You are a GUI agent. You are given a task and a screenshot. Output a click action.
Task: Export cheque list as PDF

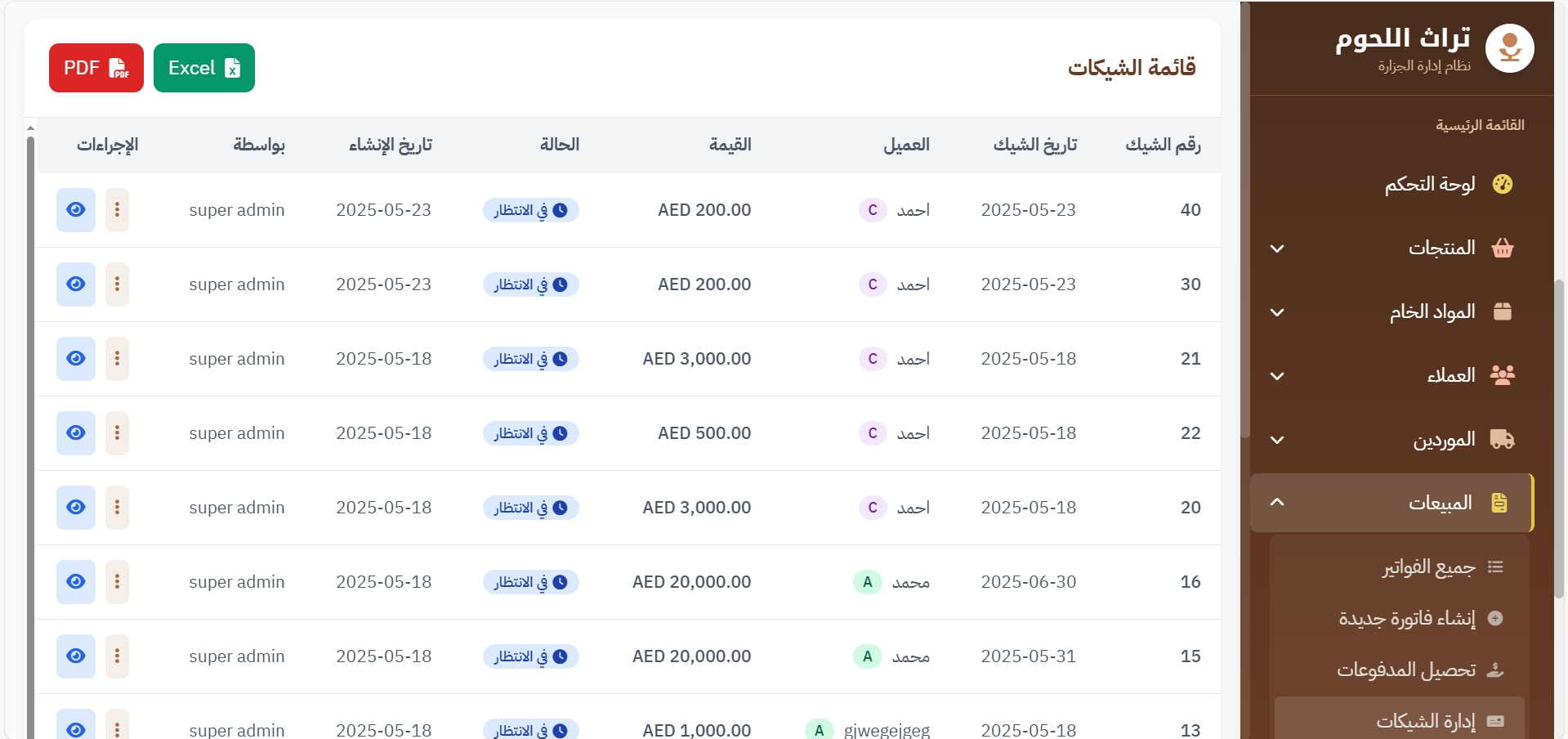pyautogui.click(x=96, y=68)
